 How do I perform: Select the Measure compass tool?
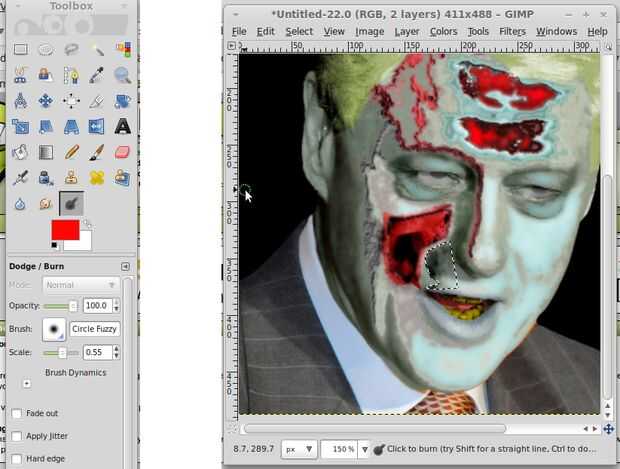[21, 101]
